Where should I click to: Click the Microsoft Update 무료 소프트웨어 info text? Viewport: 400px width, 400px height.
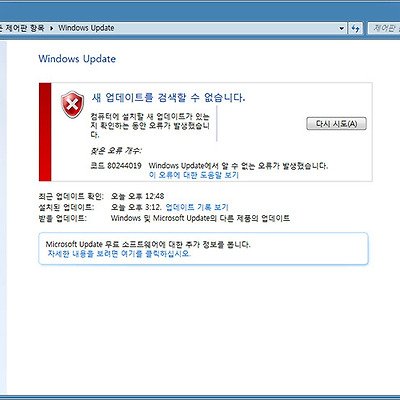tap(148, 244)
